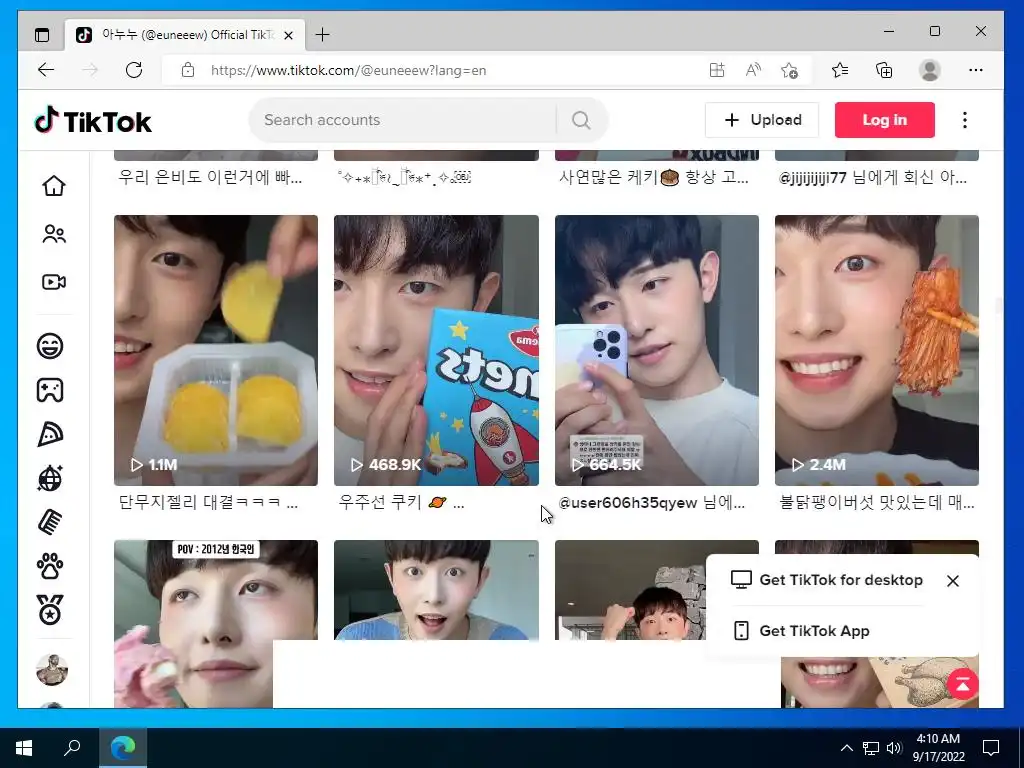Open the volume speaker tray icon
Image resolution: width=1024 pixels, height=768 pixels.
(894, 748)
